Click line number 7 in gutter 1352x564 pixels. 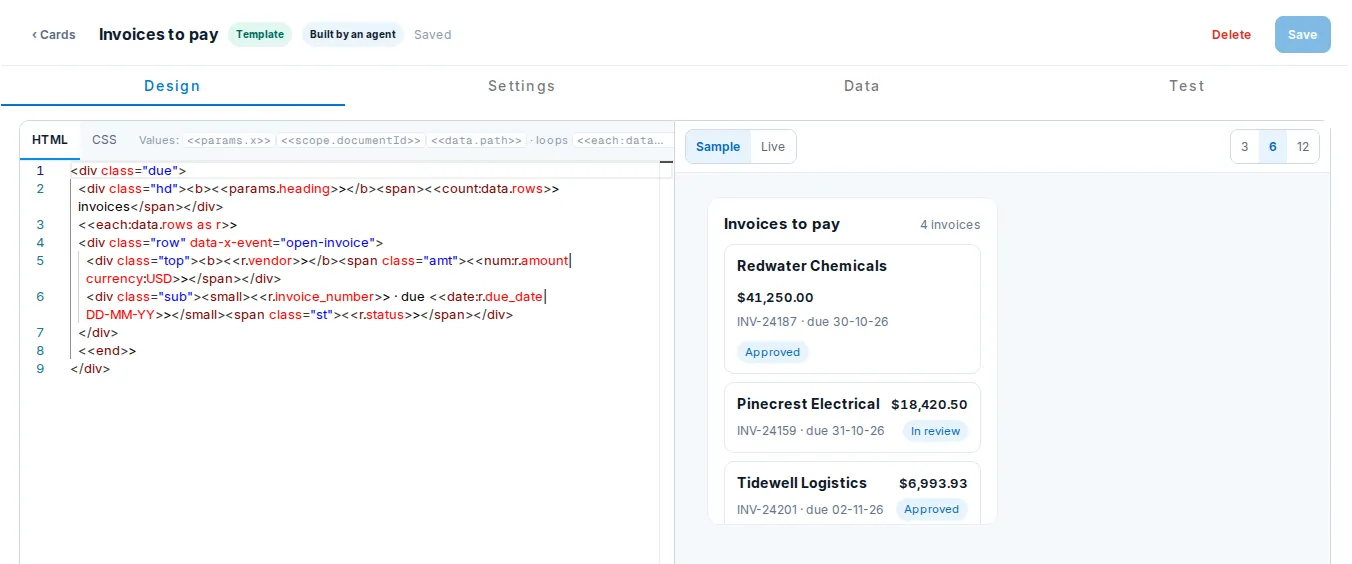click(40, 333)
